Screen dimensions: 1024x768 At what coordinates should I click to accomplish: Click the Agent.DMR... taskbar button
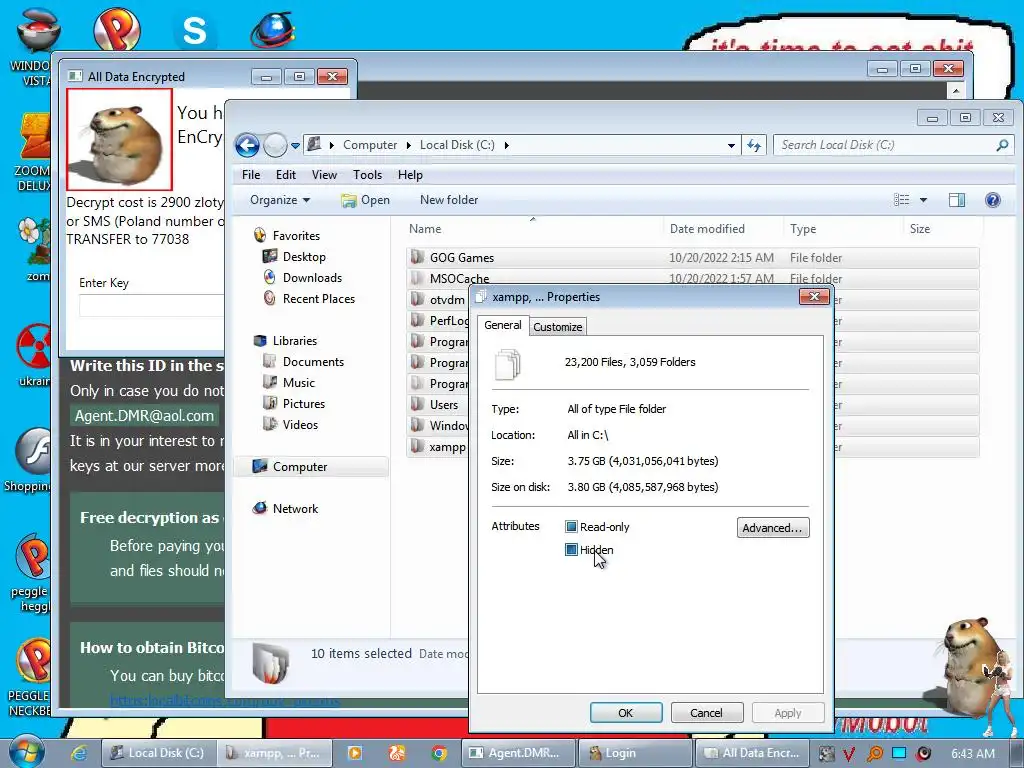pyautogui.click(x=519, y=753)
